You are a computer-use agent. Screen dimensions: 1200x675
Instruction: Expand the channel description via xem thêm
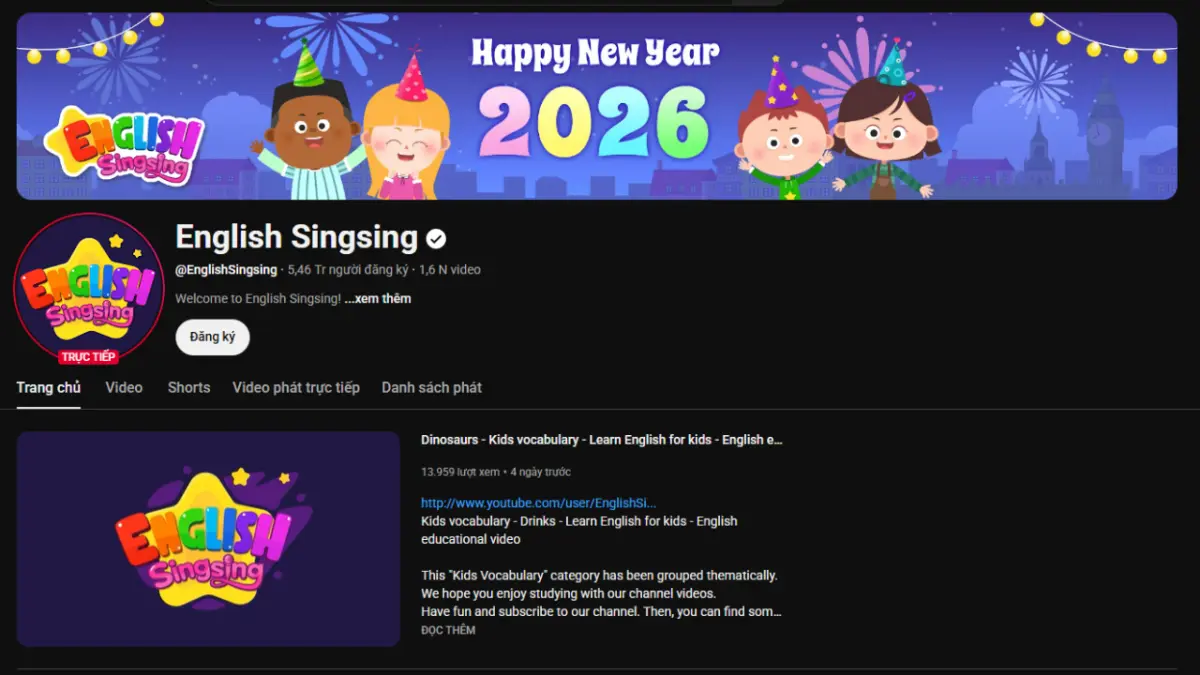tap(377, 298)
